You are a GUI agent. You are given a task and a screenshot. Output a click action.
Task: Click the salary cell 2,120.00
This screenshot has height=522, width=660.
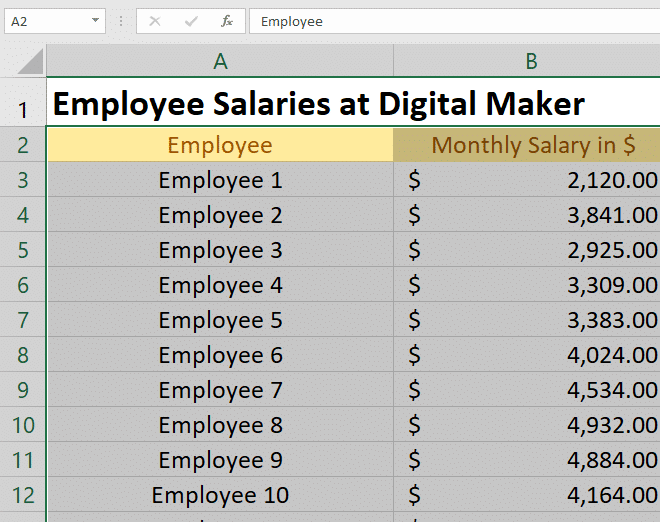(527, 180)
